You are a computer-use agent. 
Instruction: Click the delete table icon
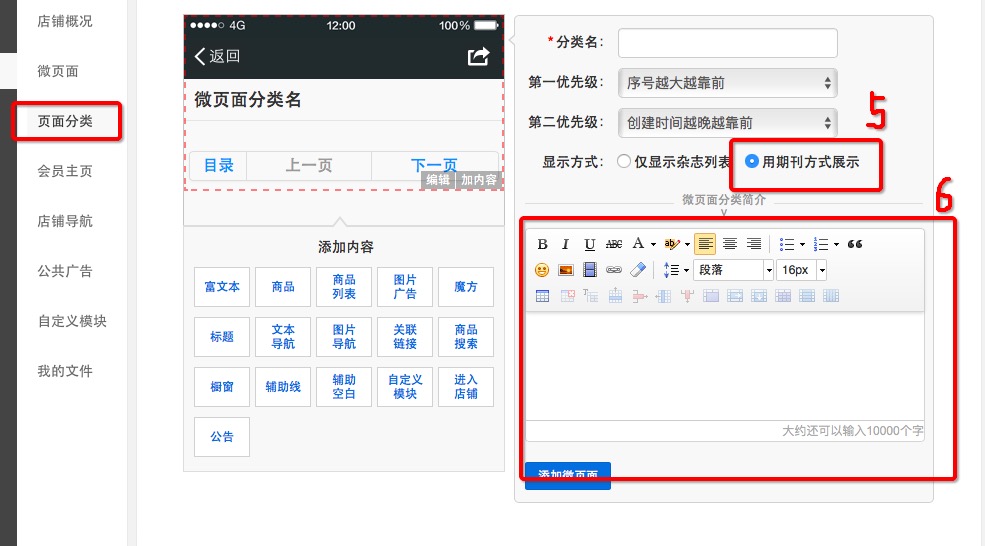click(x=567, y=296)
